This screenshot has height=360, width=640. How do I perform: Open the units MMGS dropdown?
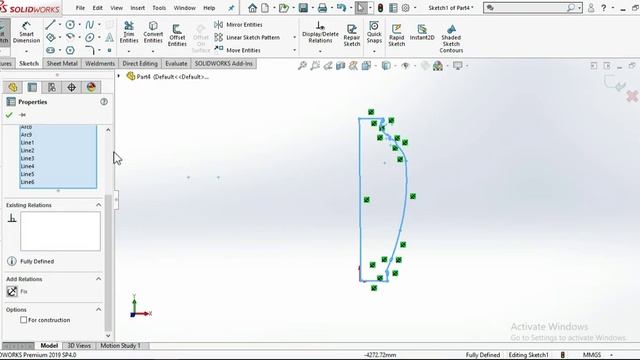611,355
